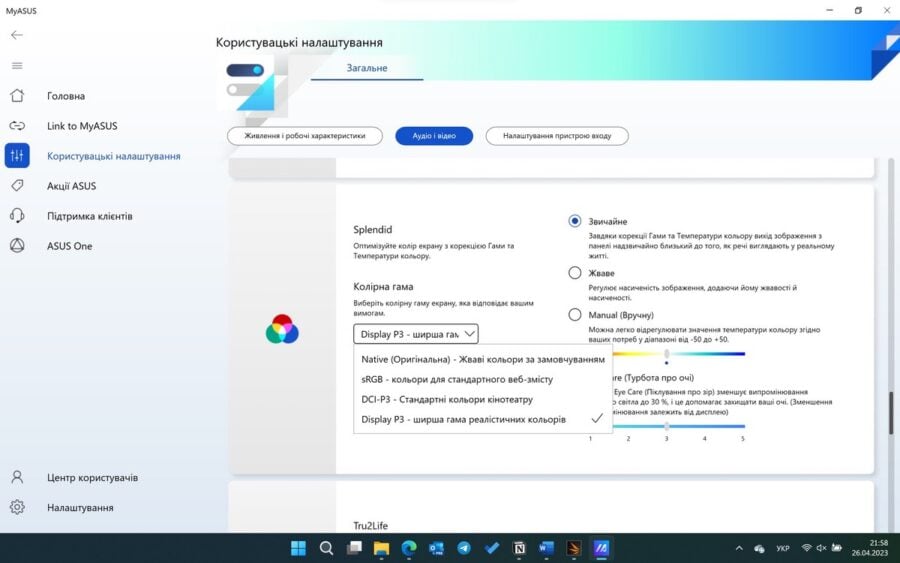
Task: Open Головна home page
Action: (66, 96)
